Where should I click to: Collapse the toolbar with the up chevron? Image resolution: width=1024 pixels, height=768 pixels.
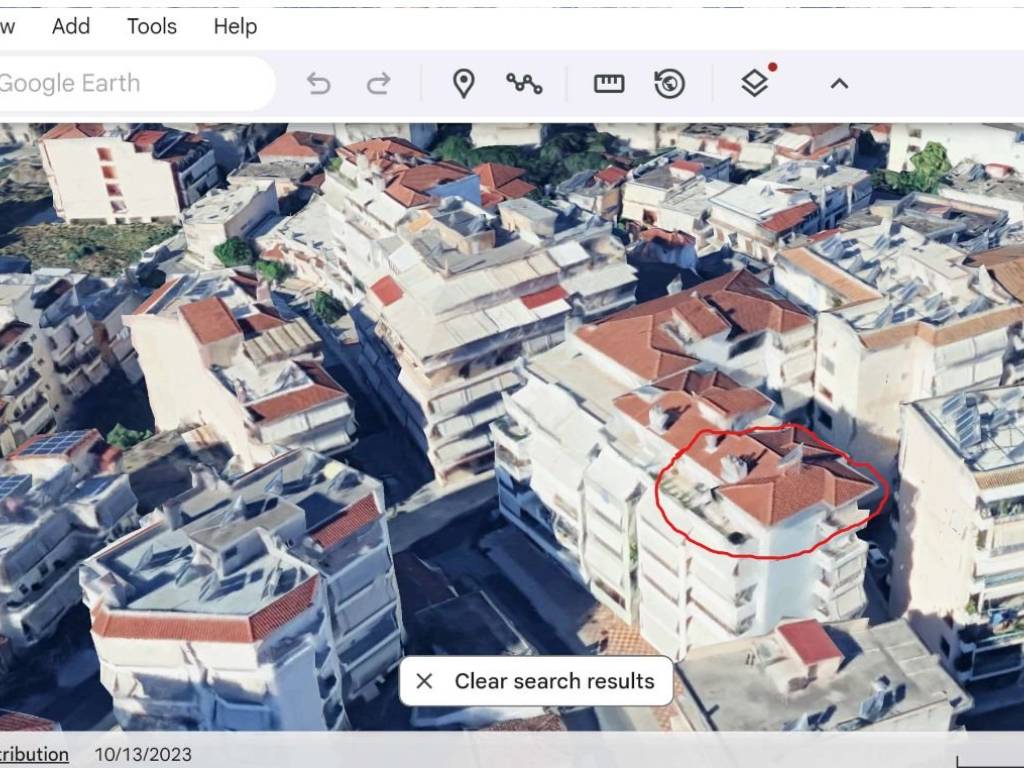coord(839,84)
